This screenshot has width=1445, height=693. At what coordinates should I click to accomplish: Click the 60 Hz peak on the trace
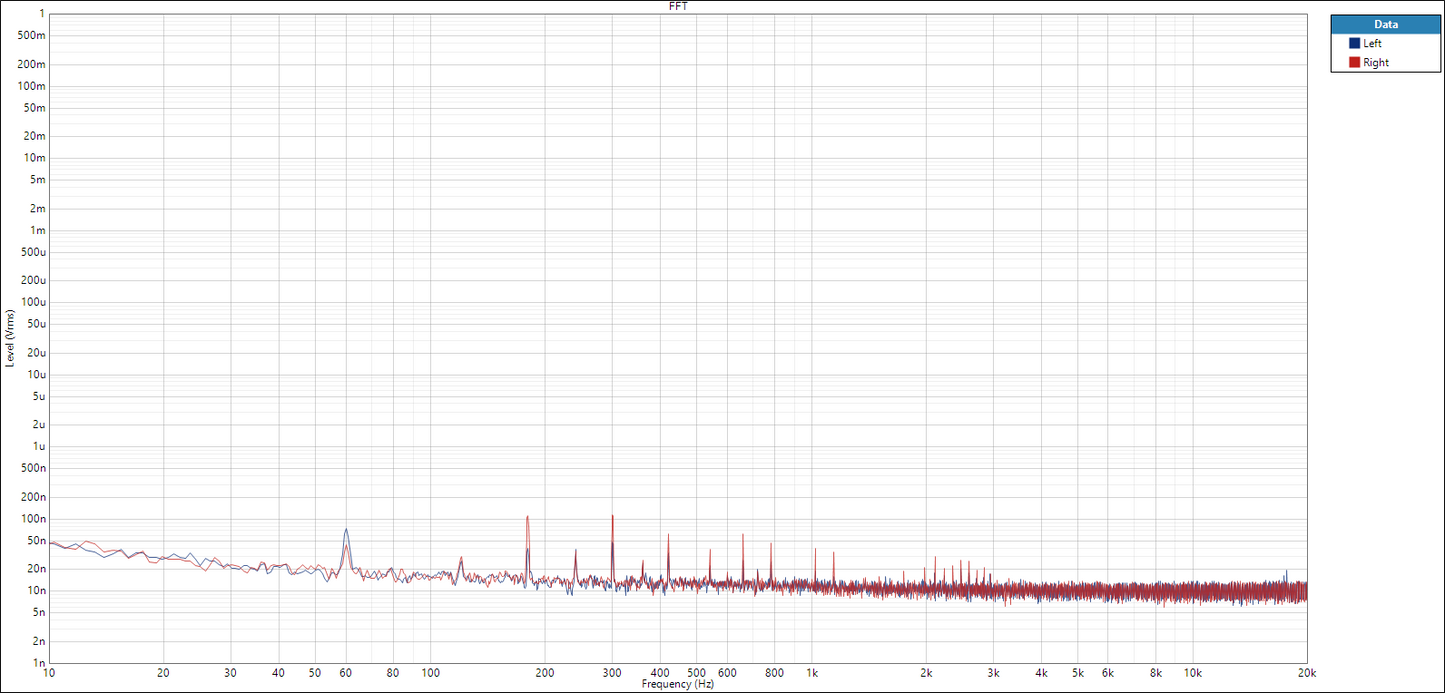pos(346,530)
